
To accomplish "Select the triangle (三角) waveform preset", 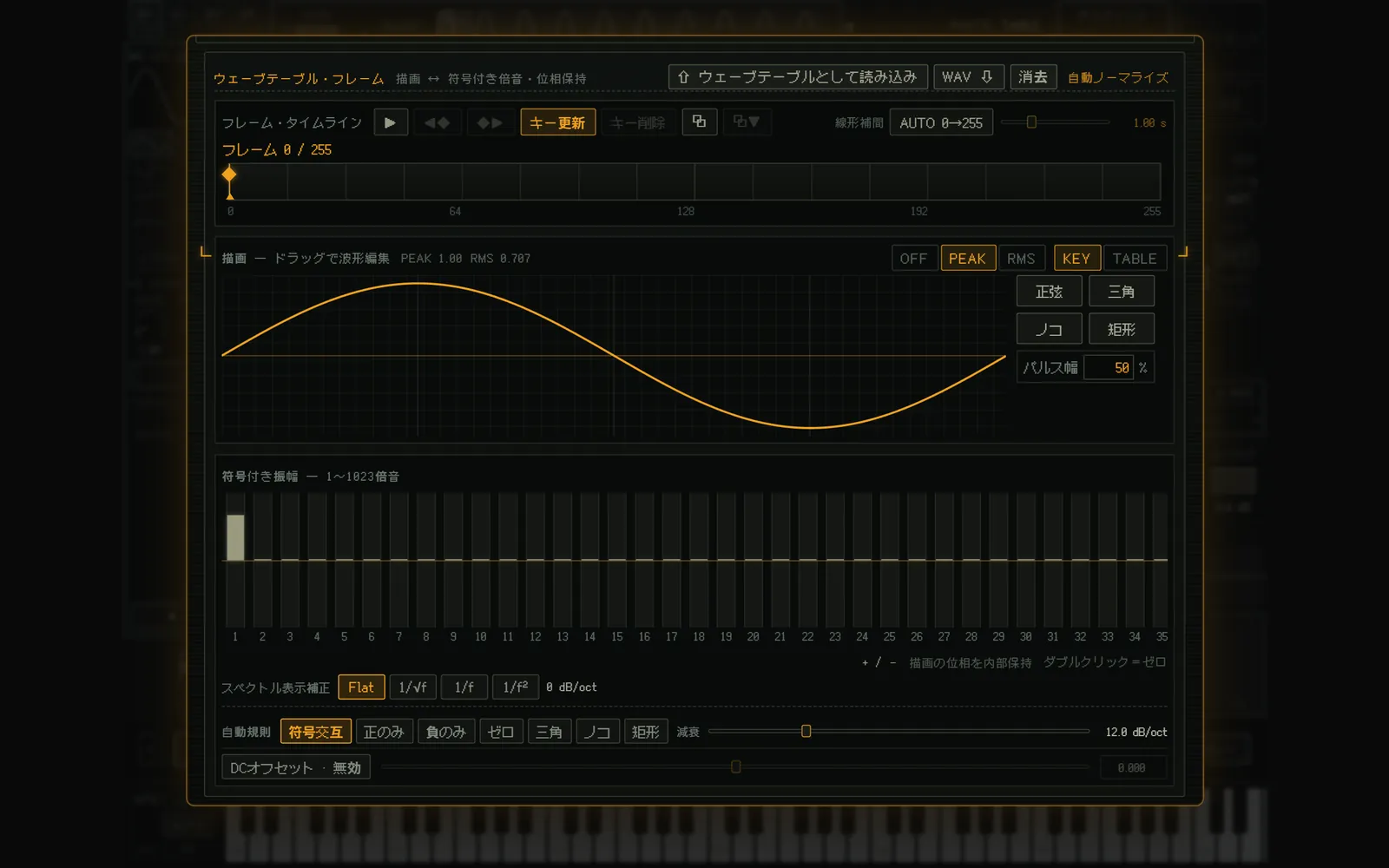I will 1122,292.
